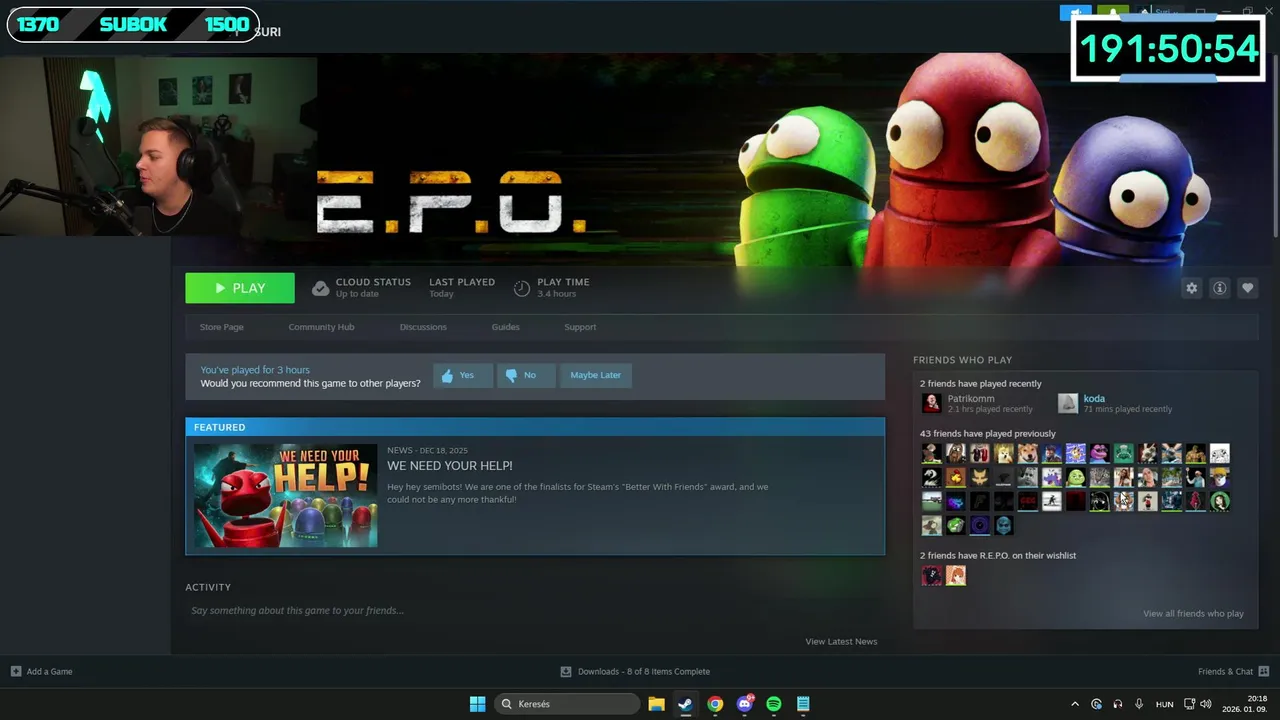Open the Community Hub tab
This screenshot has width=1280, height=720.
(x=321, y=327)
